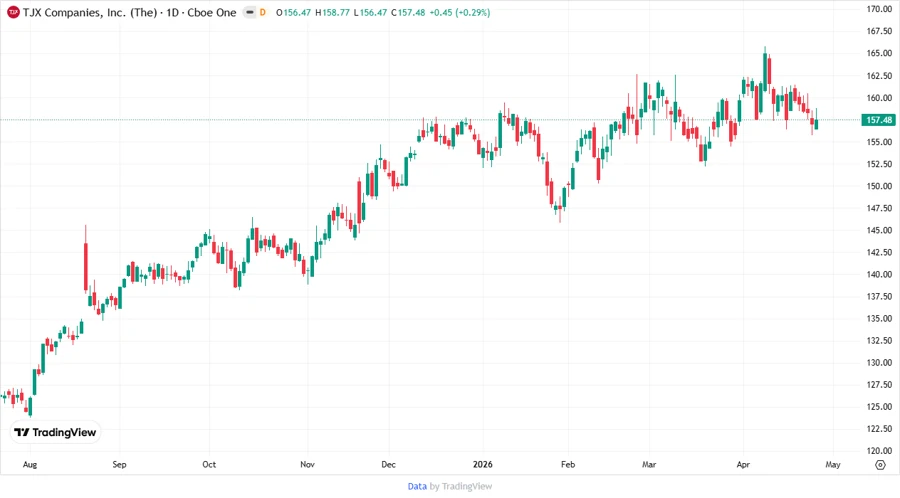Click the Nov label on time axis
The height and width of the screenshot is (498, 900).
307,464
